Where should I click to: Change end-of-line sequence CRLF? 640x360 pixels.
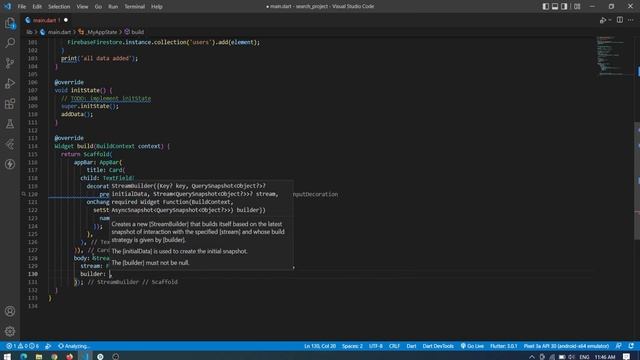click(x=394, y=346)
